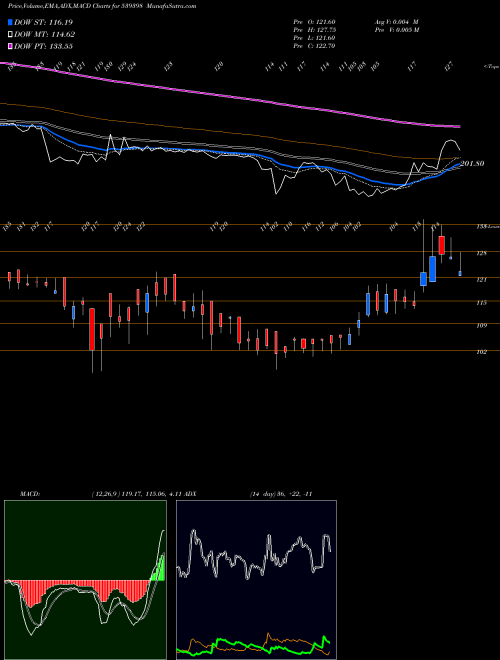Click the last small blue candlestick near 121
This screenshot has width=500, height=660.
tap(460, 274)
